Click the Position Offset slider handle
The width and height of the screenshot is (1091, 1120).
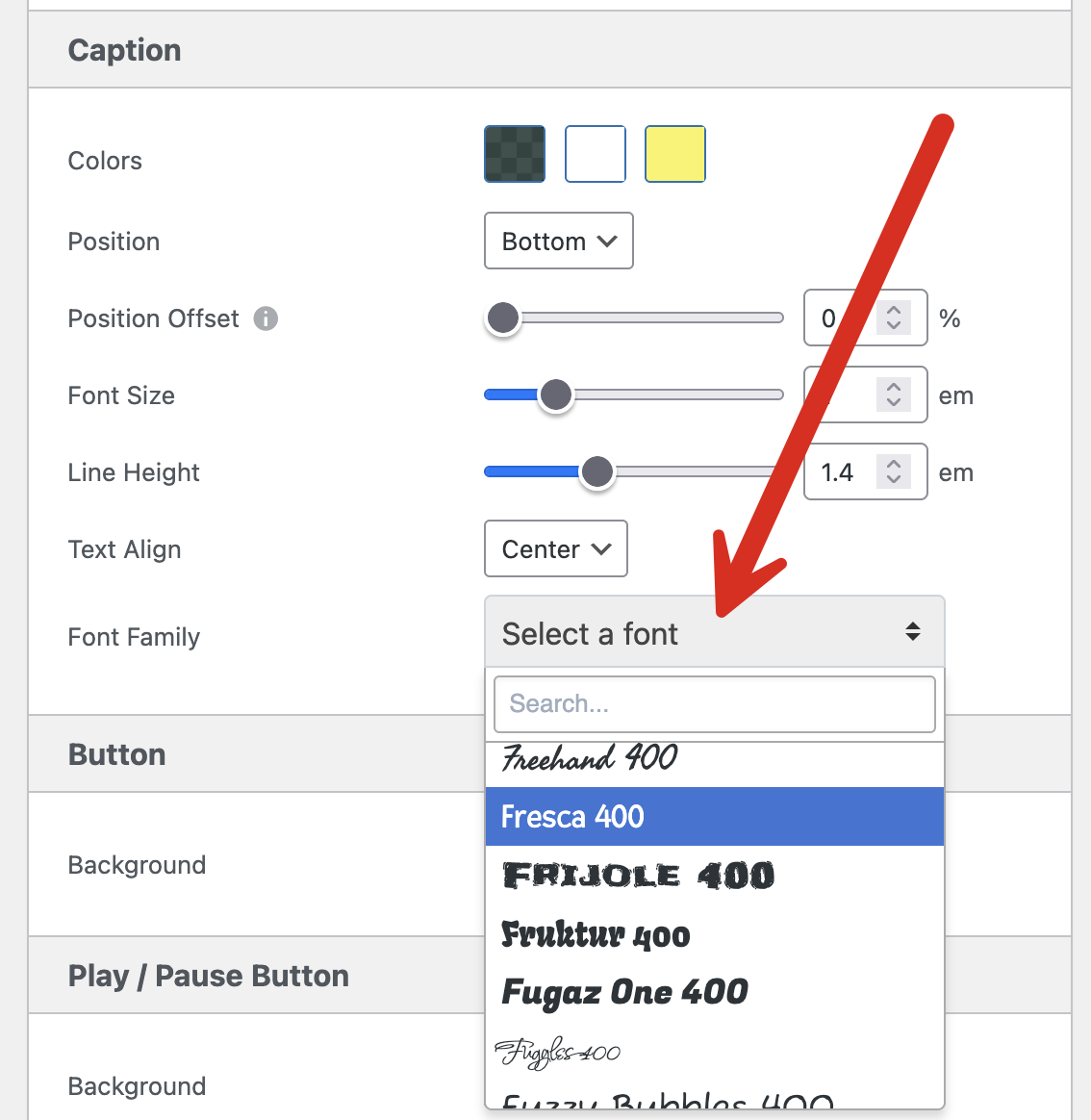[x=503, y=318]
